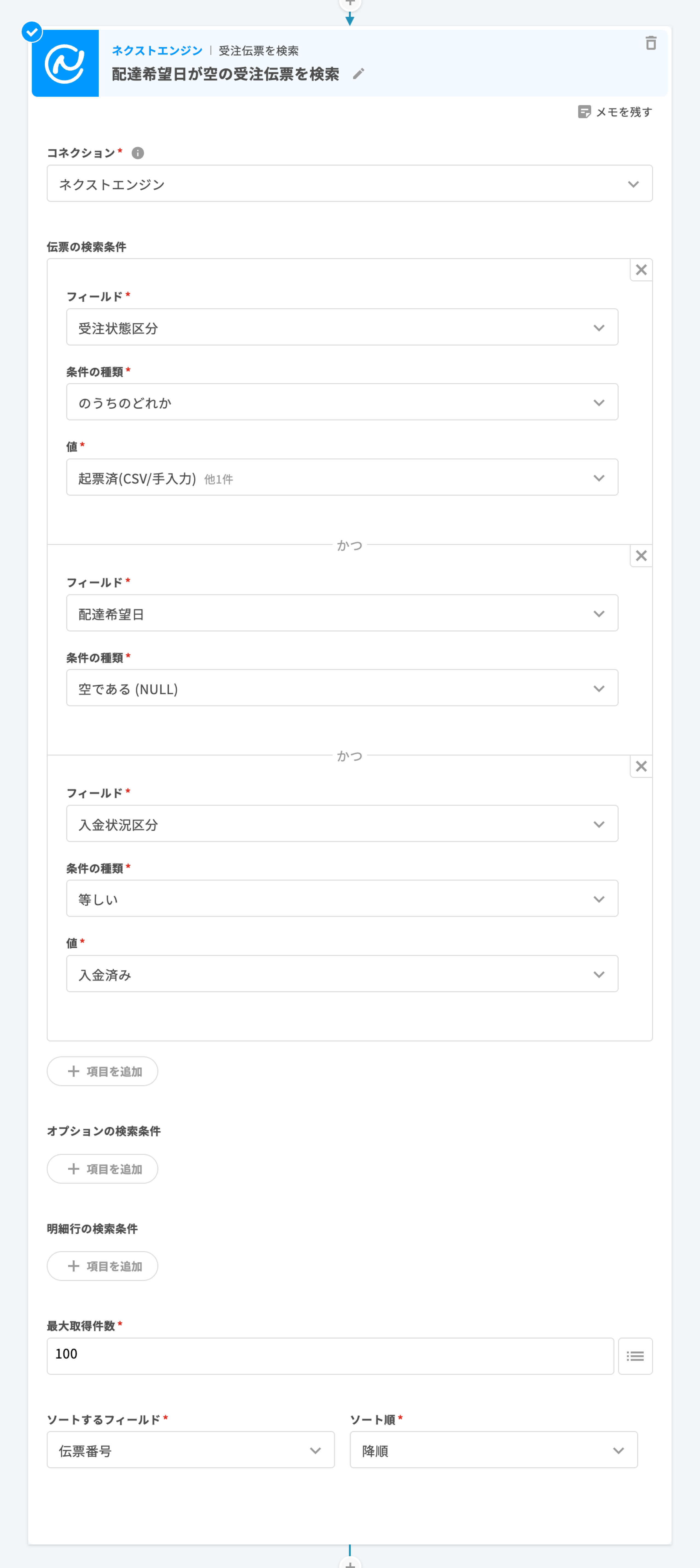Remove the 配達希望日 condition with X
The height and width of the screenshot is (1568, 700).
click(x=641, y=556)
